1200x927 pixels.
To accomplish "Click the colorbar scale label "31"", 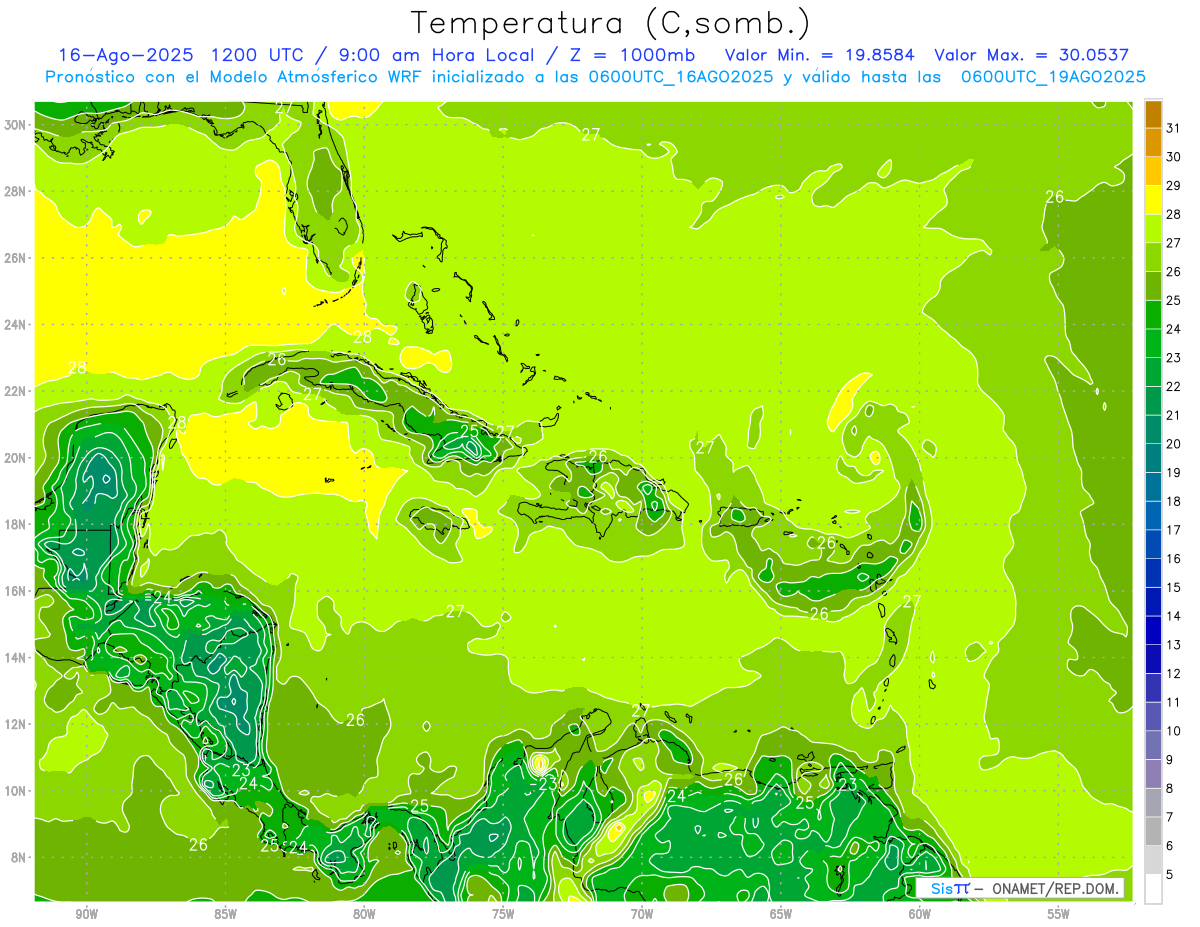I will coord(1174,128).
